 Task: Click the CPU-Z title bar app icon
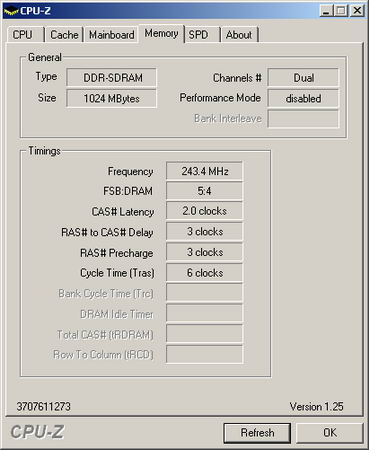pos(11,11)
